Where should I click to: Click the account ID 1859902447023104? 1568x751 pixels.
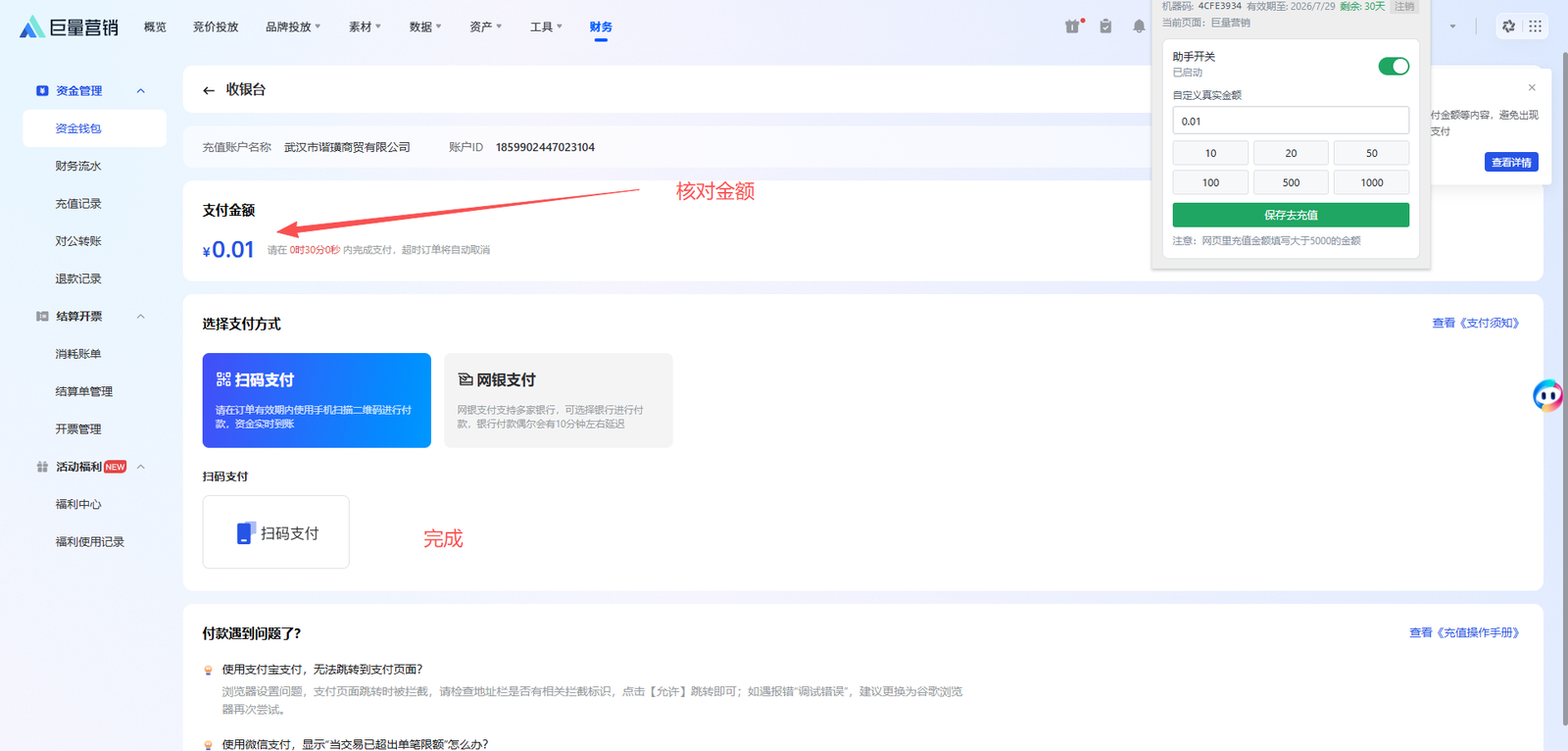(x=545, y=147)
